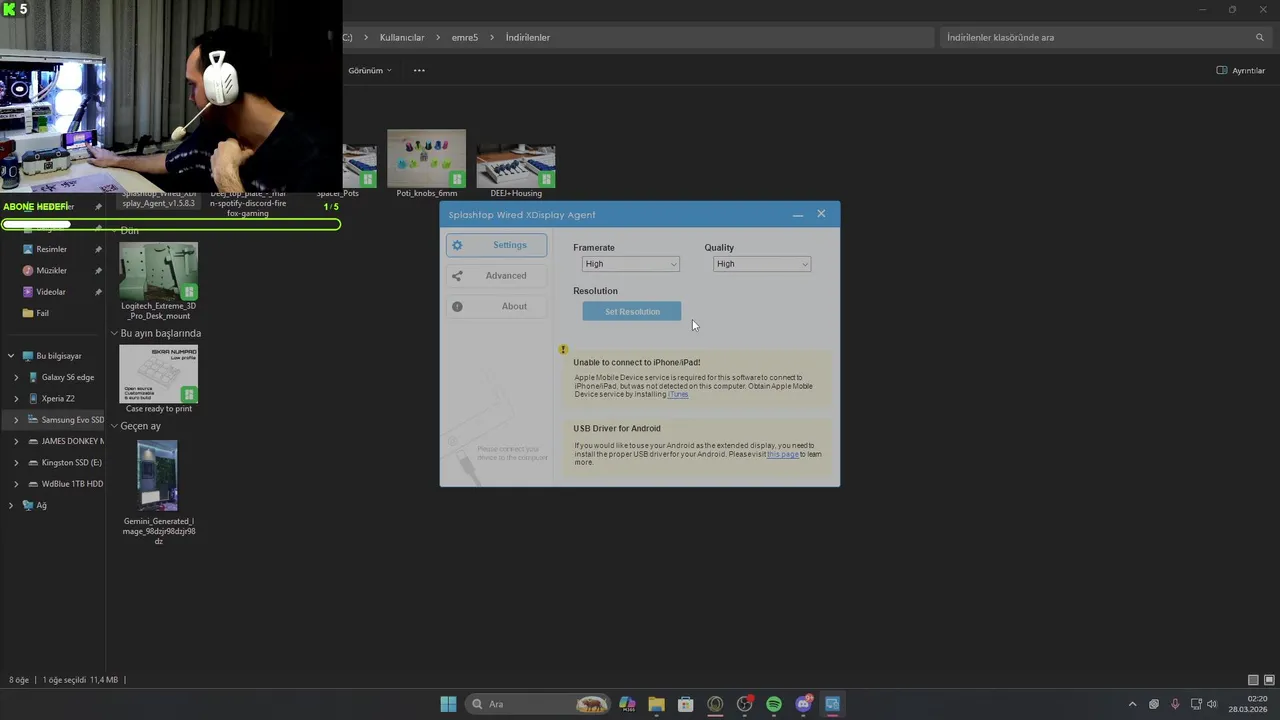Click 'Unable to connect to iPhone/iPad!' heading
Screen dimensions: 1280x720
[637, 362]
